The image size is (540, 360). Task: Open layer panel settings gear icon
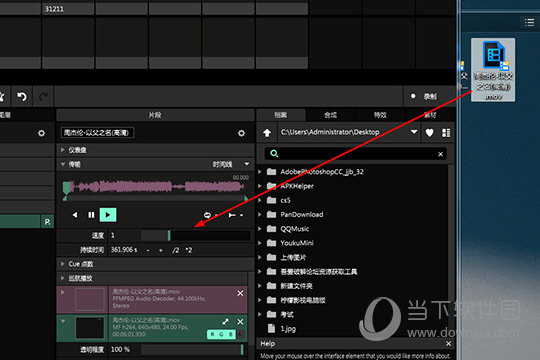tap(41, 133)
